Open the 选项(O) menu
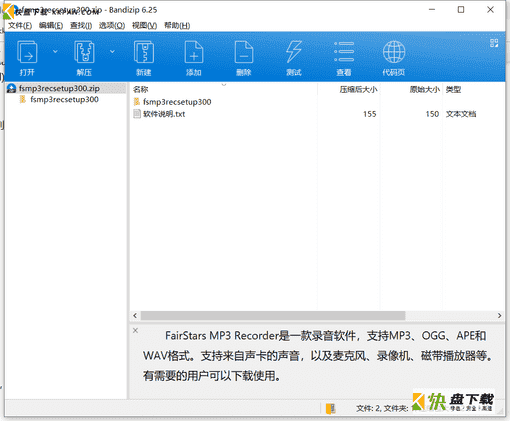510x421 pixels. 112,26
